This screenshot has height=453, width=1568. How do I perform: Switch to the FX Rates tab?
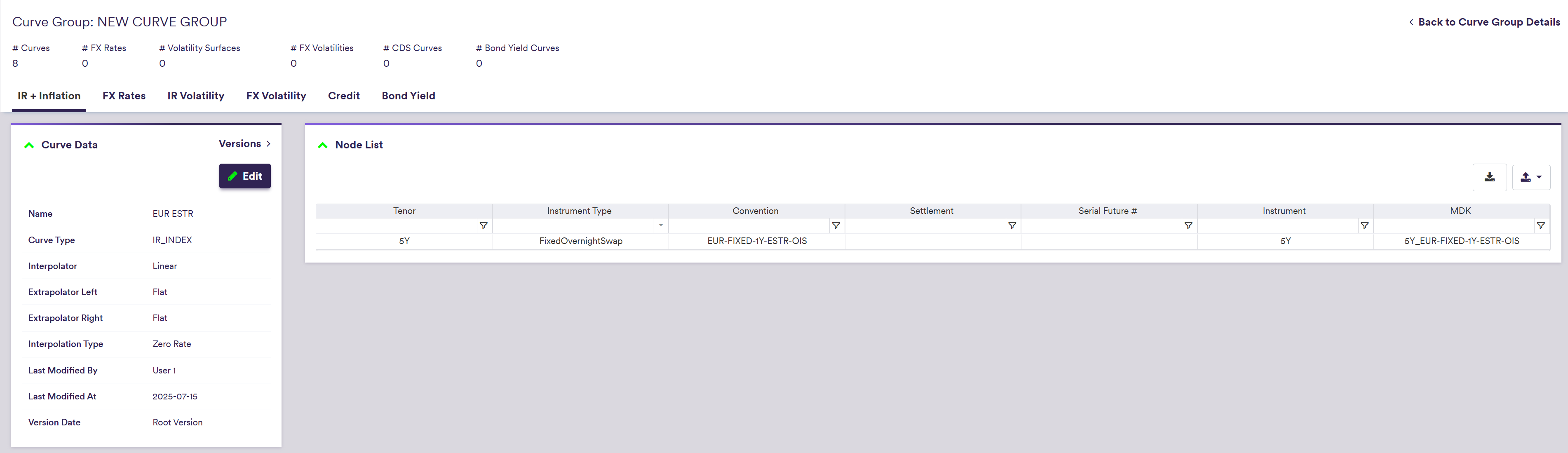[124, 96]
